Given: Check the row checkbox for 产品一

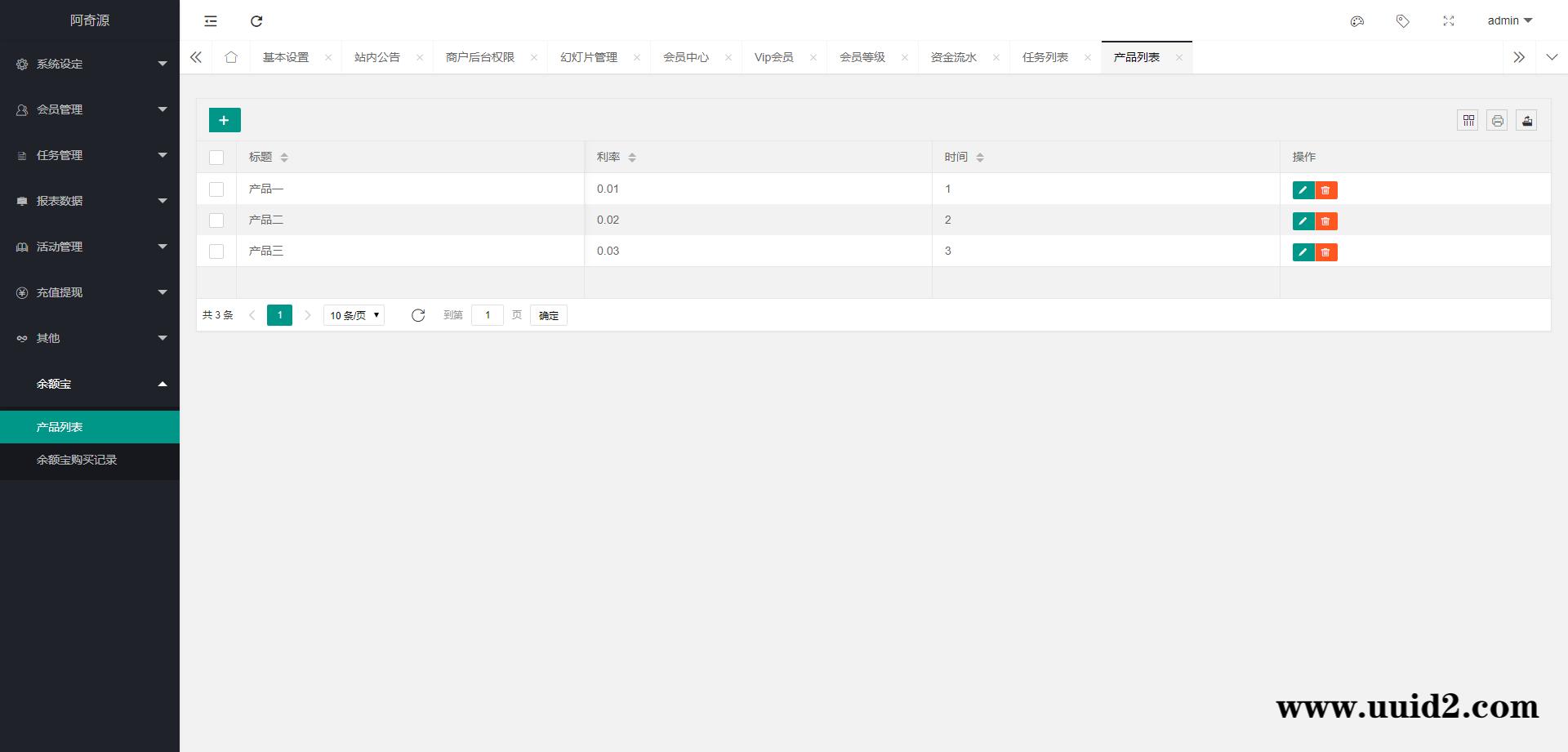Looking at the screenshot, I should pyautogui.click(x=216, y=189).
